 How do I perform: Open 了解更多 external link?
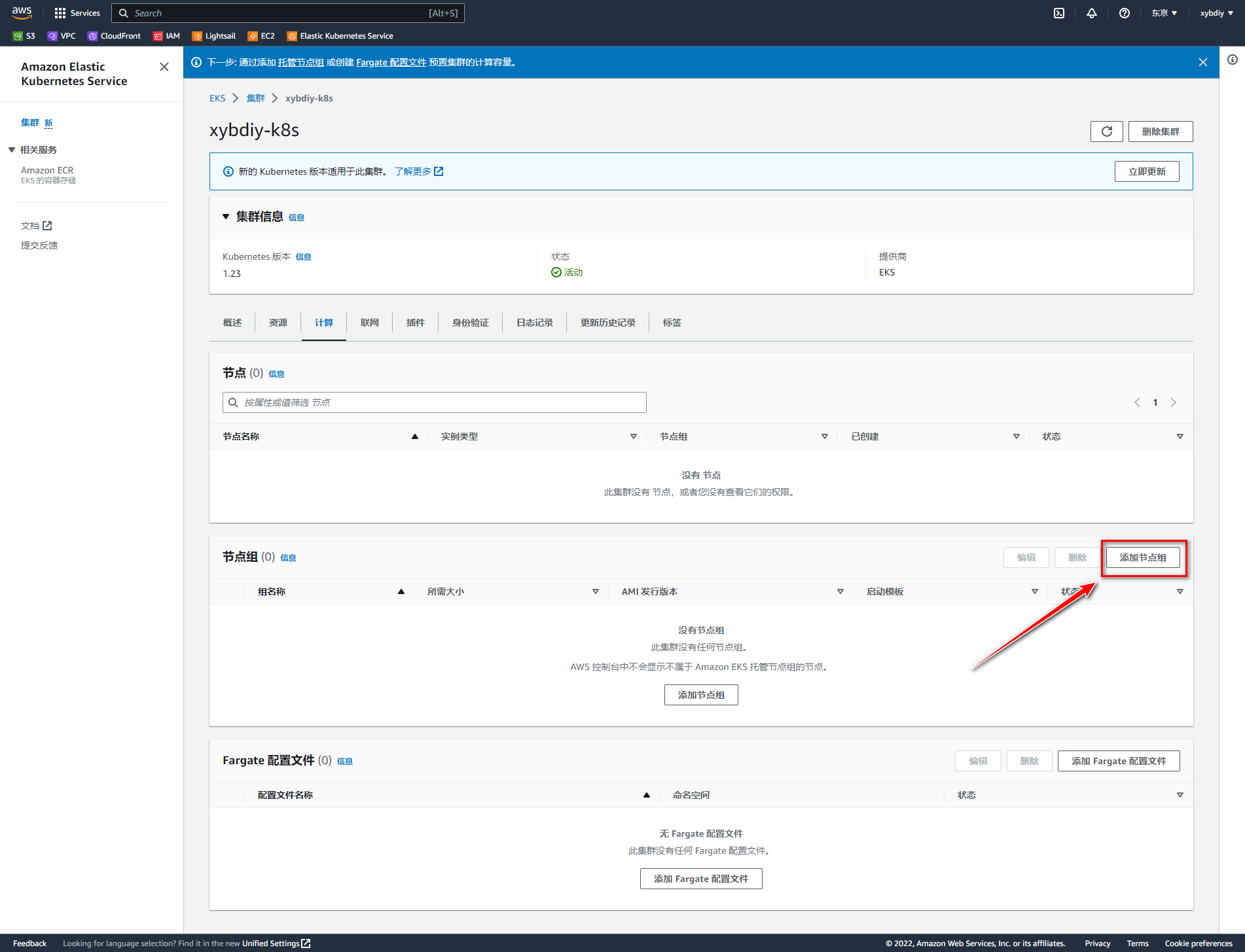click(419, 171)
